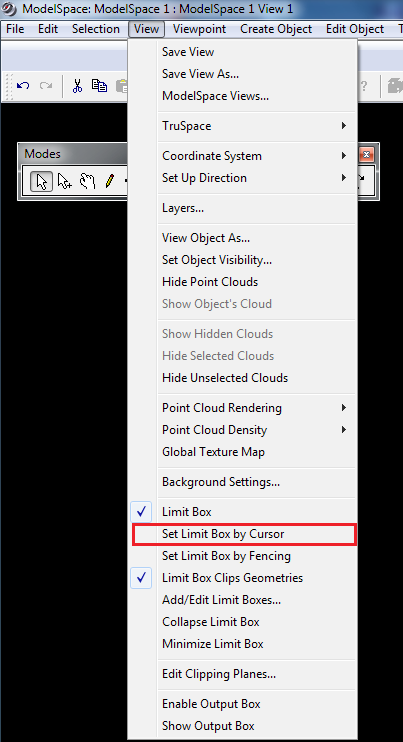Open the Create Object menu
This screenshot has width=403, height=742.
tap(276, 29)
